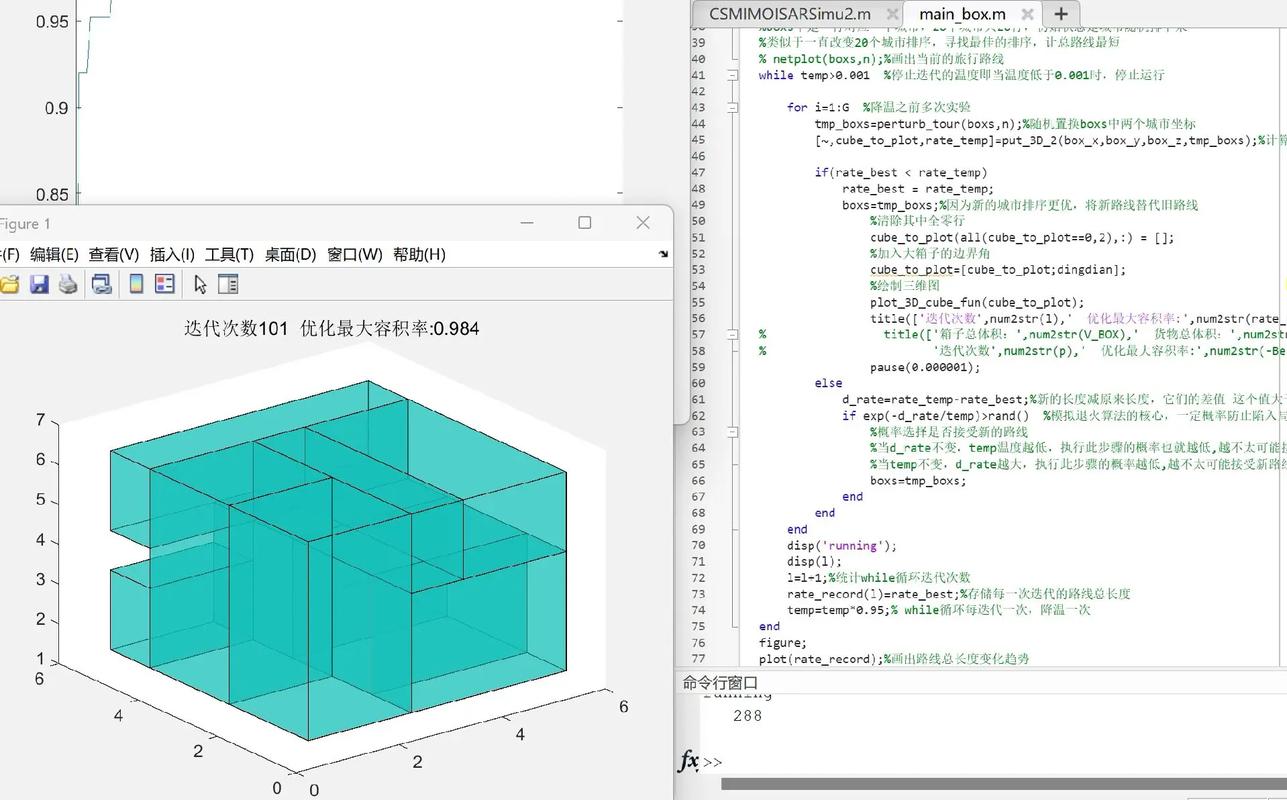Click the command window horizontal scrollbar
The image size is (1287, 800).
point(1000,784)
